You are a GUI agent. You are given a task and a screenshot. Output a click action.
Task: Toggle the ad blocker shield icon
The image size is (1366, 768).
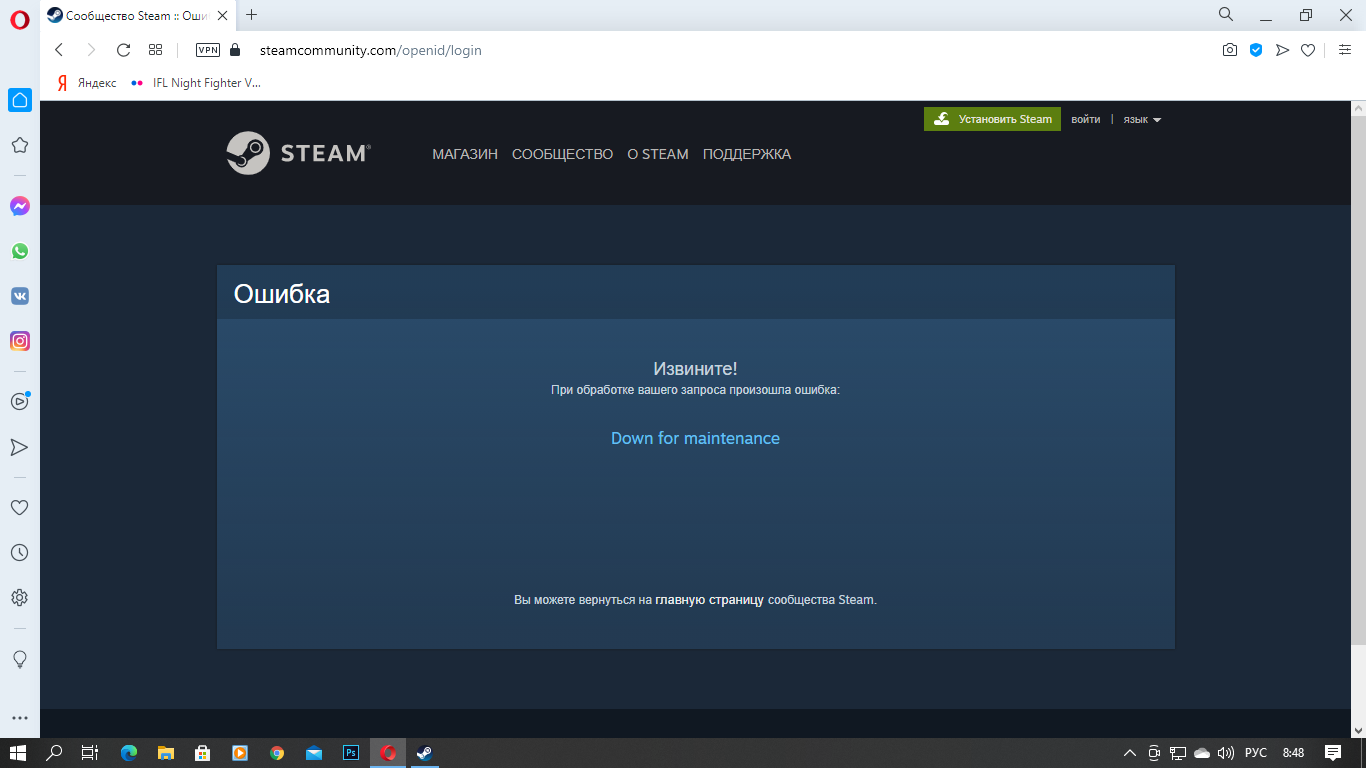(x=1256, y=50)
